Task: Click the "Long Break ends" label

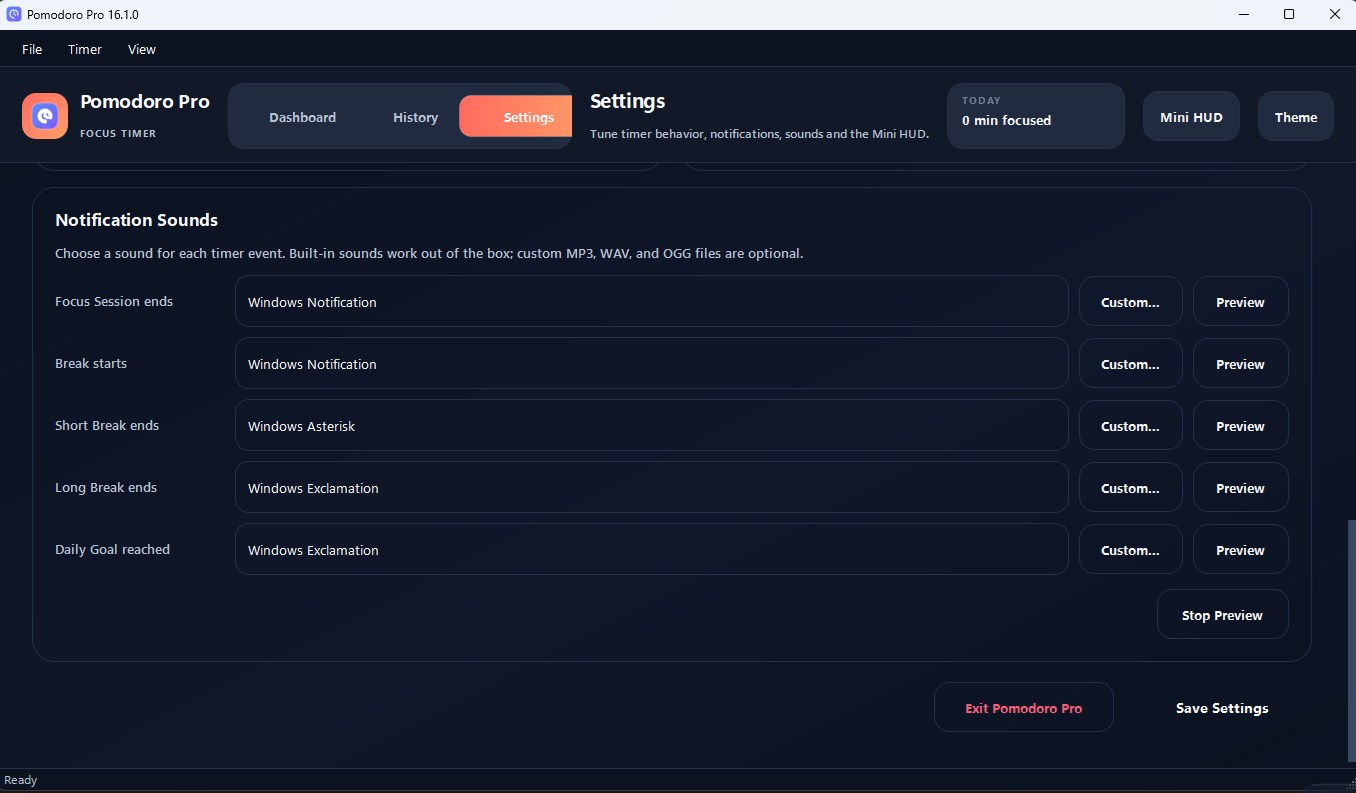Action: pos(106,488)
